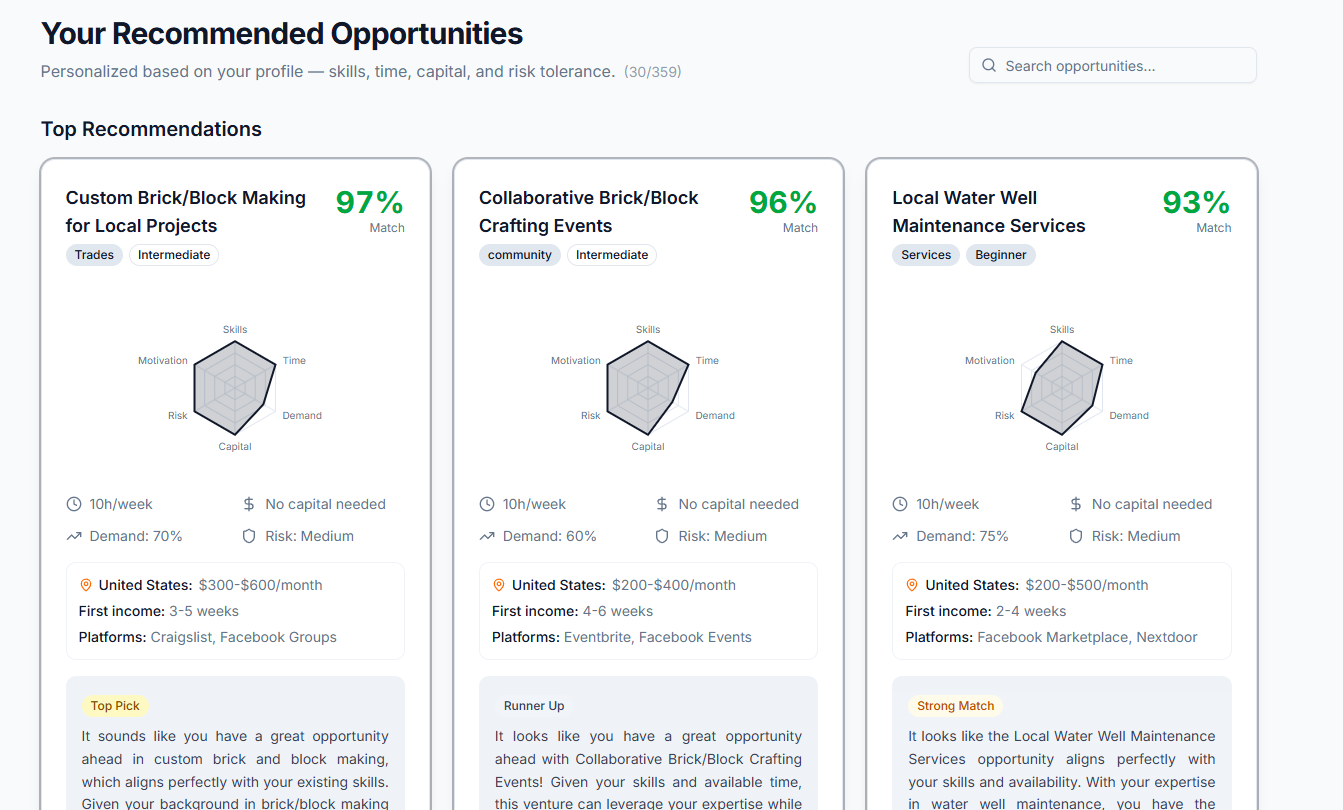Click the risk shield icon on Custom Brick card
Viewport: 1343px width, 810px height.
click(x=248, y=536)
